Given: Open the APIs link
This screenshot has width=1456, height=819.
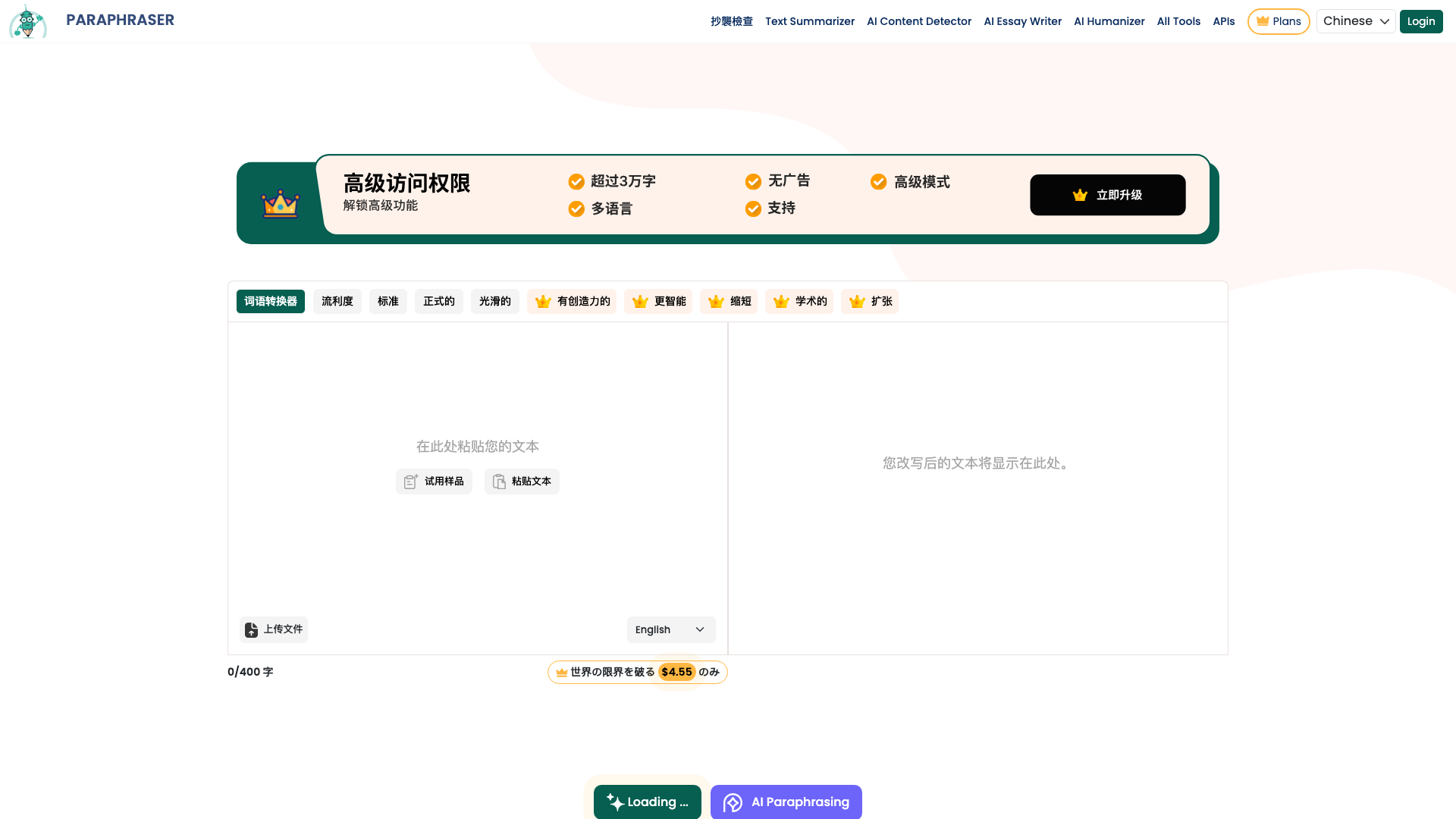Looking at the screenshot, I should tap(1224, 21).
